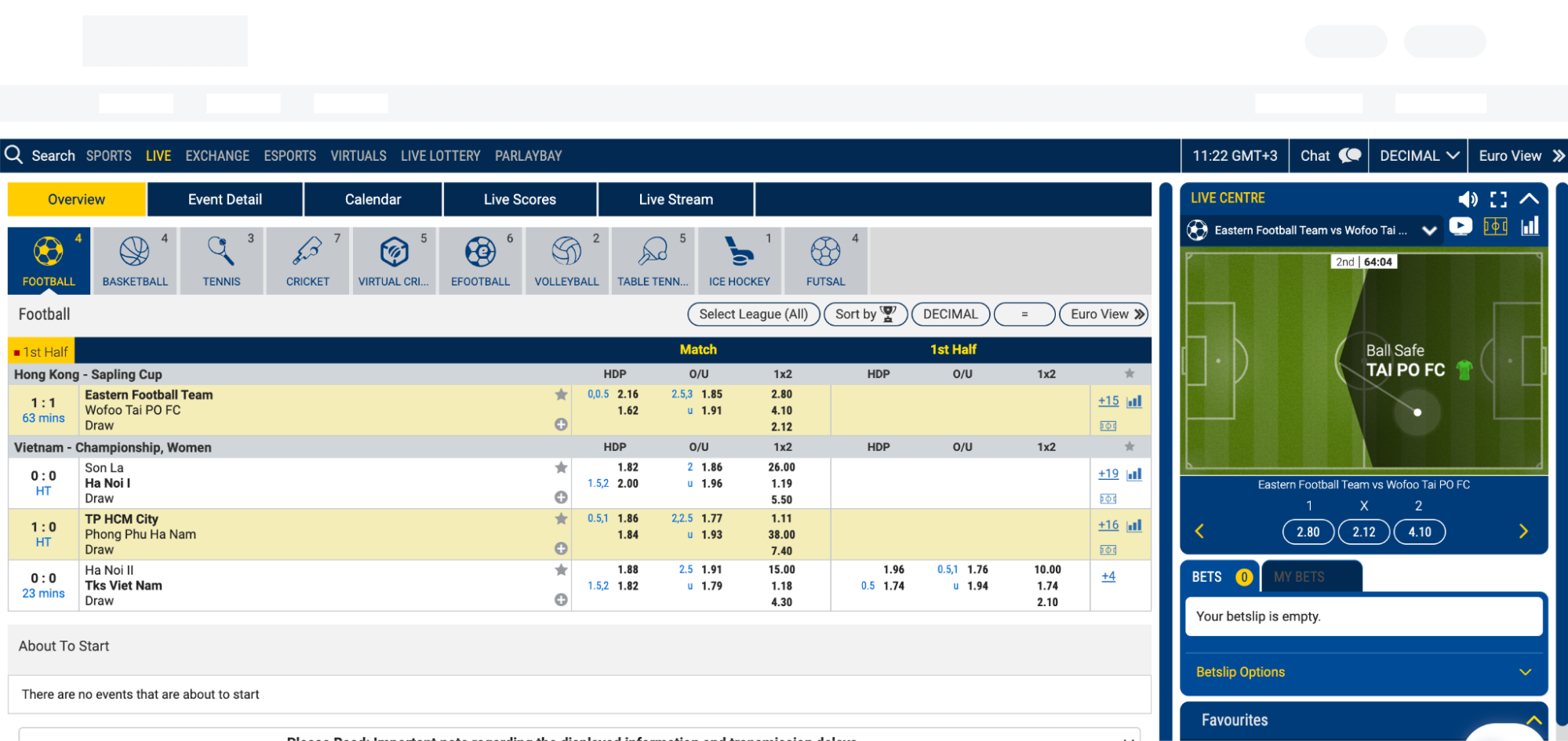
Task: Open +15 more markets for Eastern match
Action: pos(1108,401)
